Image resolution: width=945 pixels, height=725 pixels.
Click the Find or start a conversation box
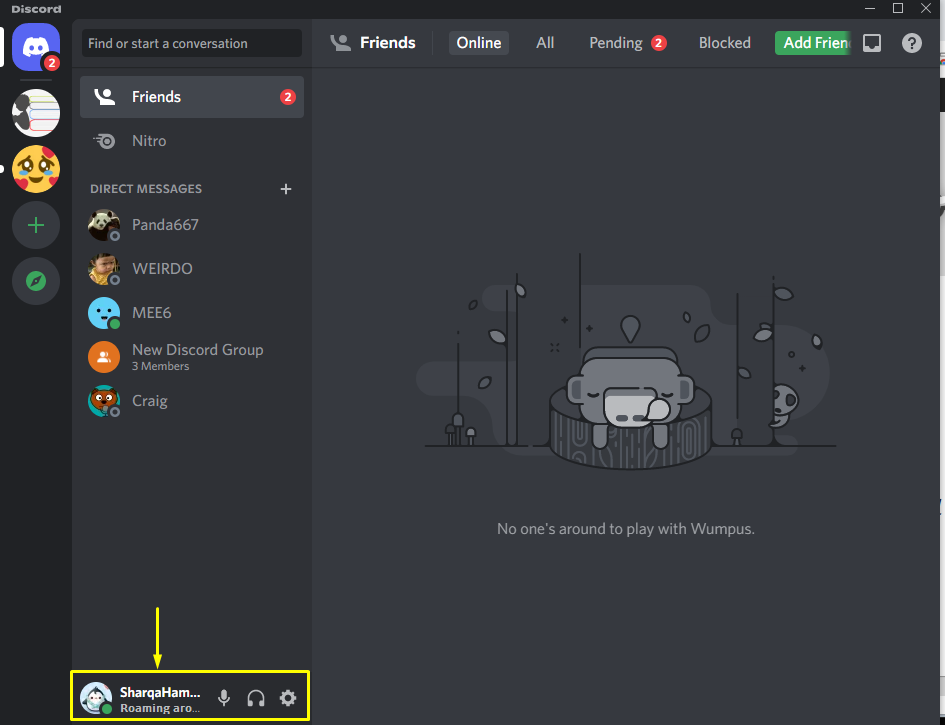(x=192, y=43)
